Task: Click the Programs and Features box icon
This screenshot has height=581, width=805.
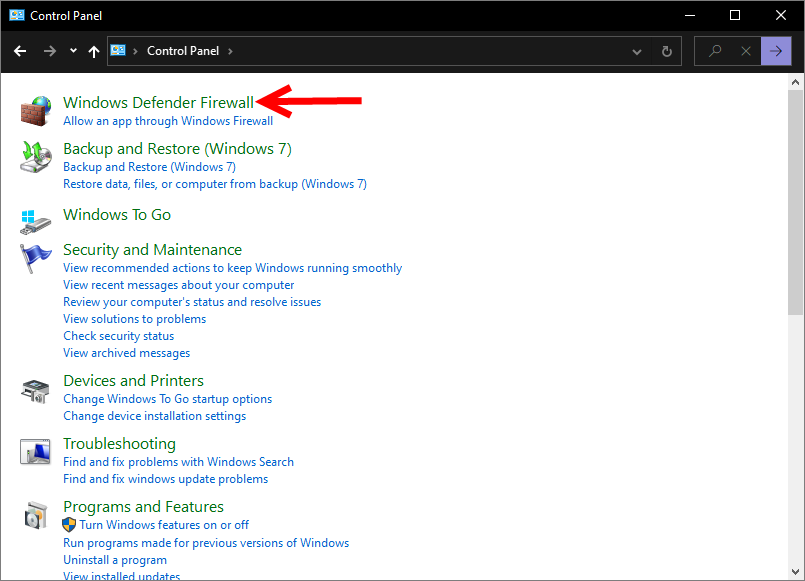Action: click(x=35, y=515)
